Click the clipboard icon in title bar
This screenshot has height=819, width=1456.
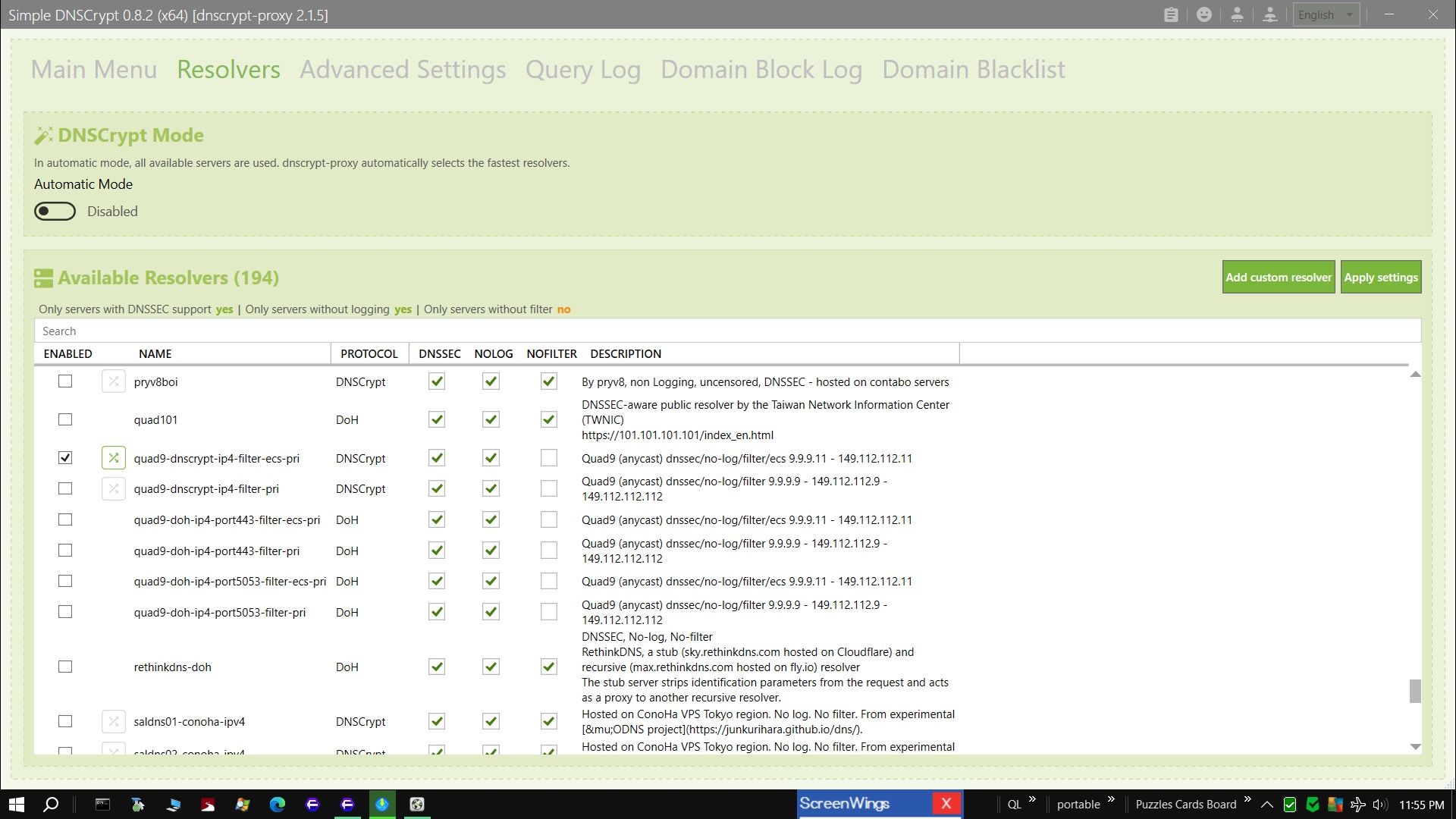click(x=1171, y=14)
